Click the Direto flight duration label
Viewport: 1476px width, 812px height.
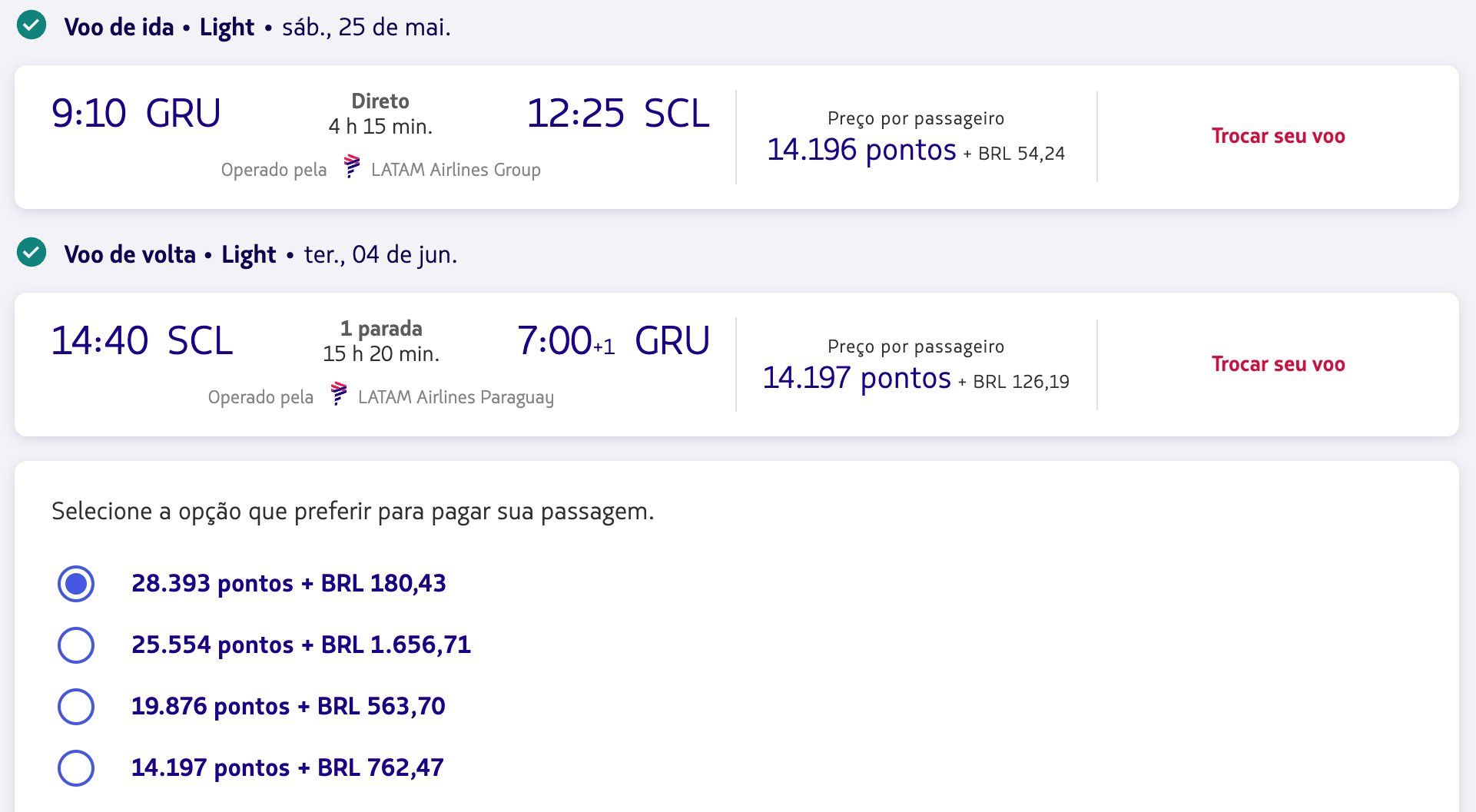(380, 102)
